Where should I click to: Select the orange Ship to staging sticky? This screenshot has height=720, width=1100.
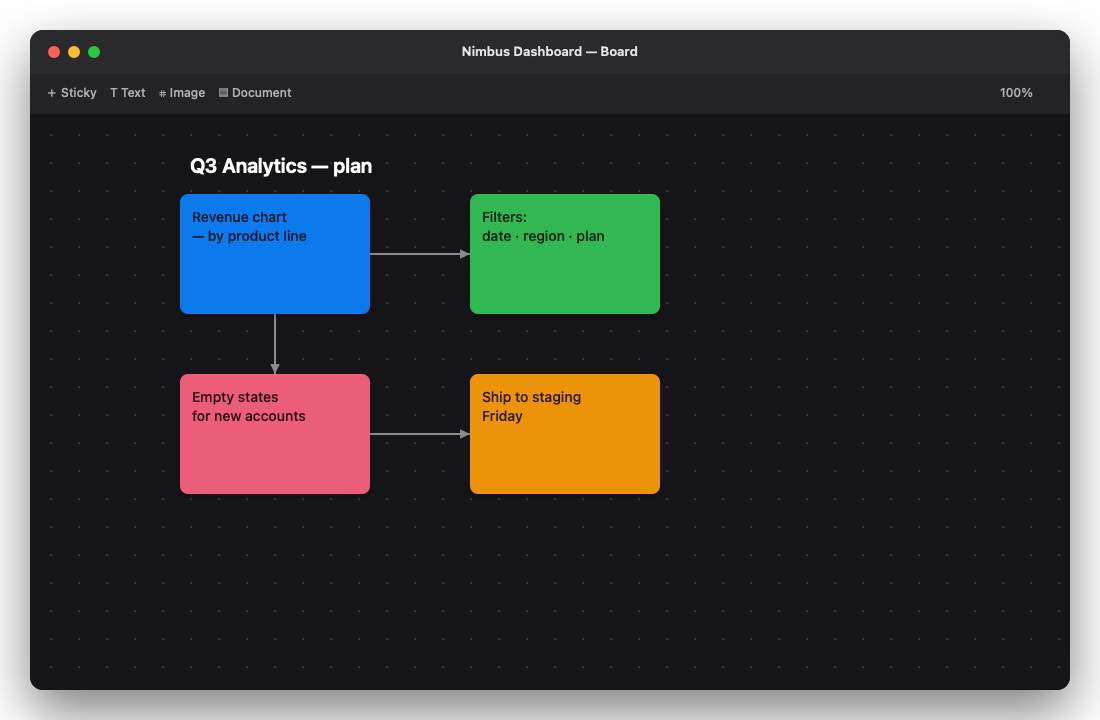pos(564,434)
